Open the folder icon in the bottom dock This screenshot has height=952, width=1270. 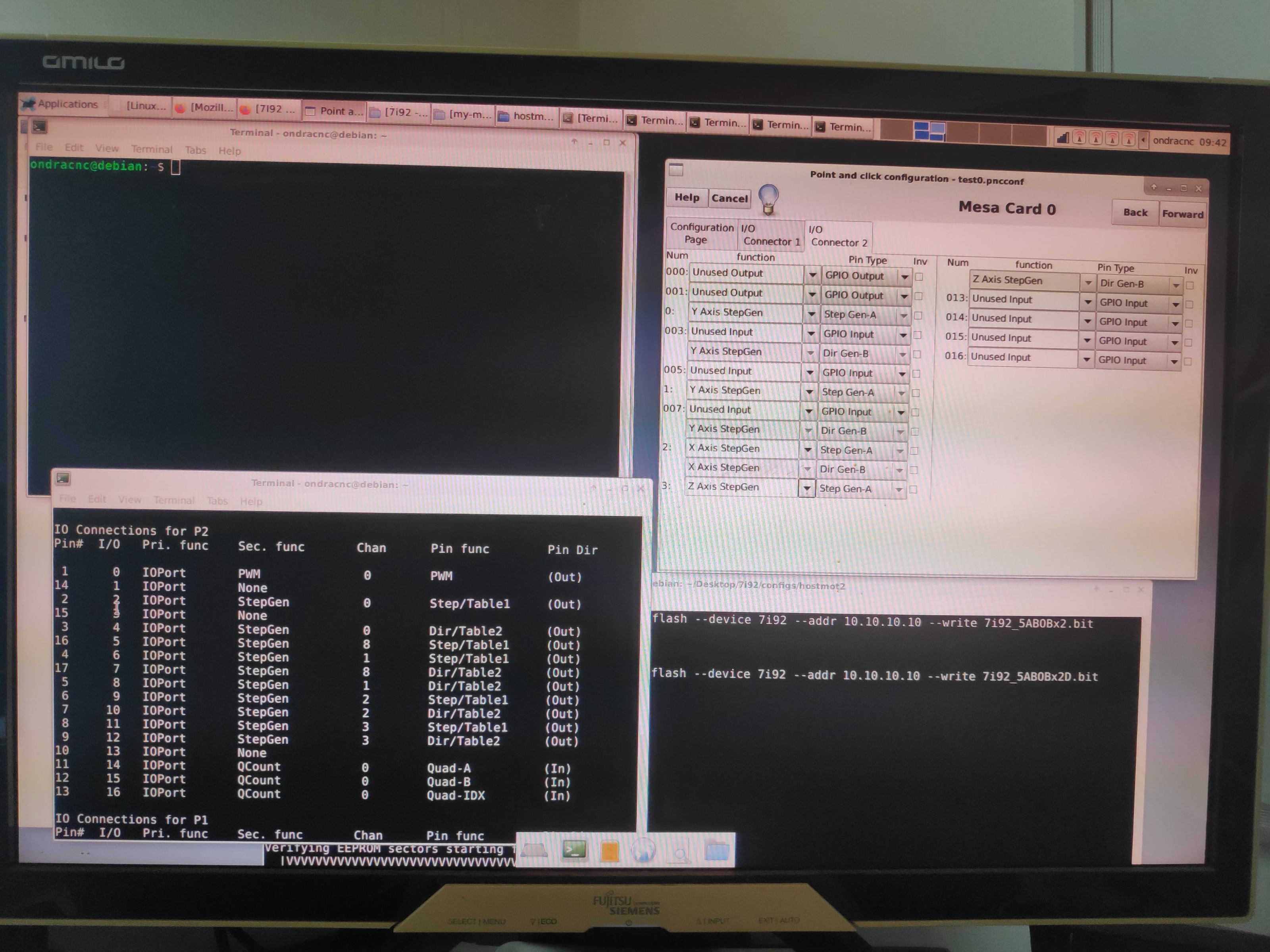[716, 850]
